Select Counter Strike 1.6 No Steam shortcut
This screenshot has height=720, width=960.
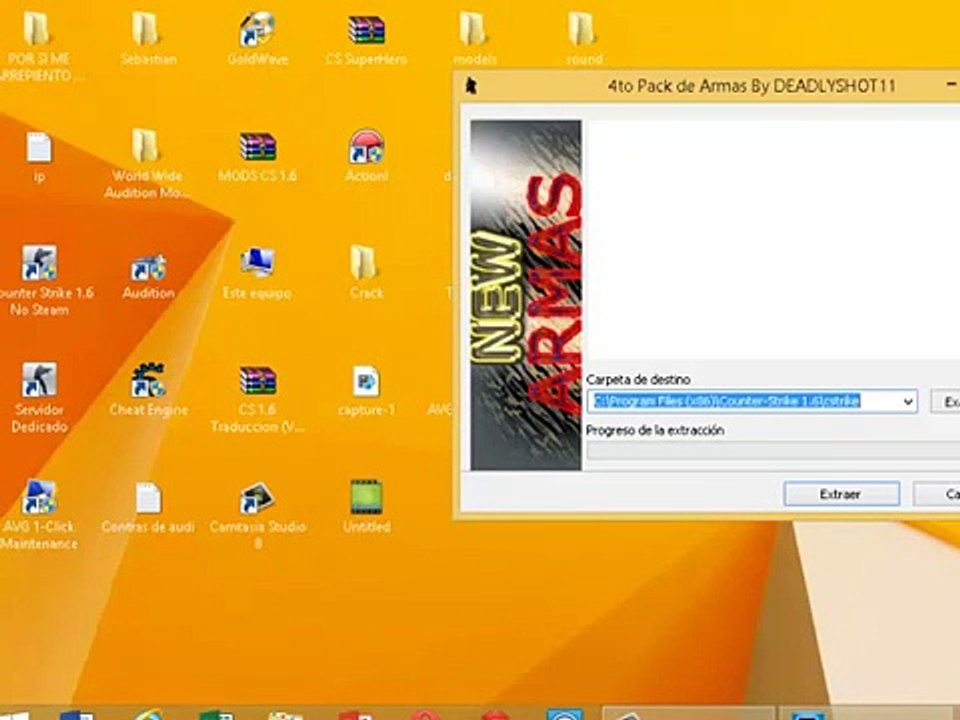pos(42,281)
